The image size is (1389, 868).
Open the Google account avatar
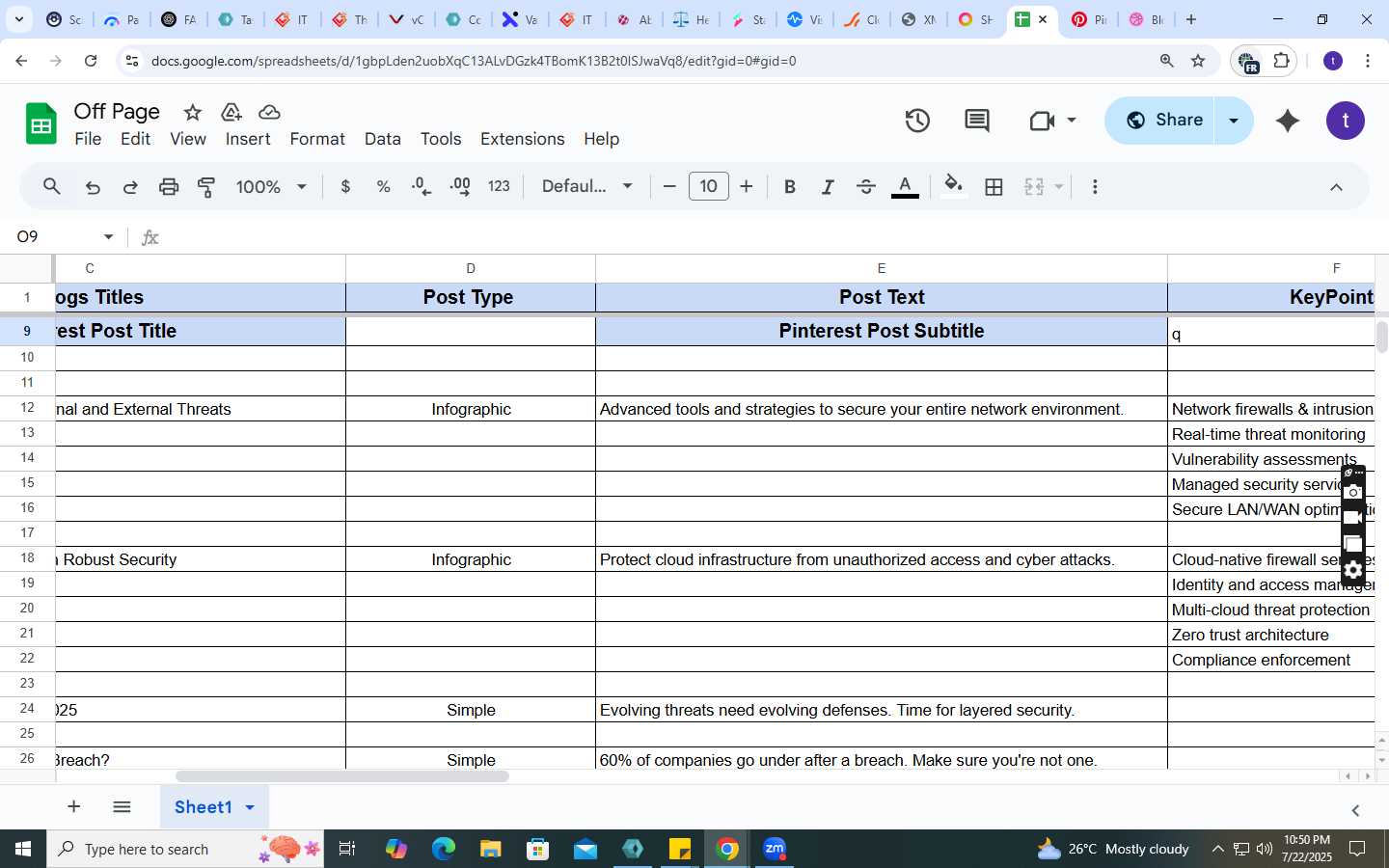[x=1346, y=121]
